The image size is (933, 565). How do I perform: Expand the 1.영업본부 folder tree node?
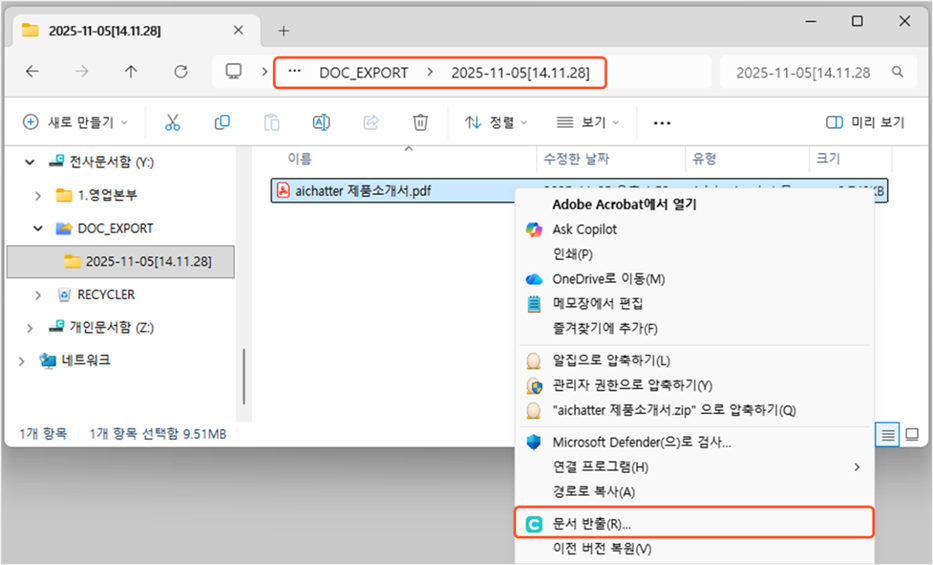coord(38,195)
